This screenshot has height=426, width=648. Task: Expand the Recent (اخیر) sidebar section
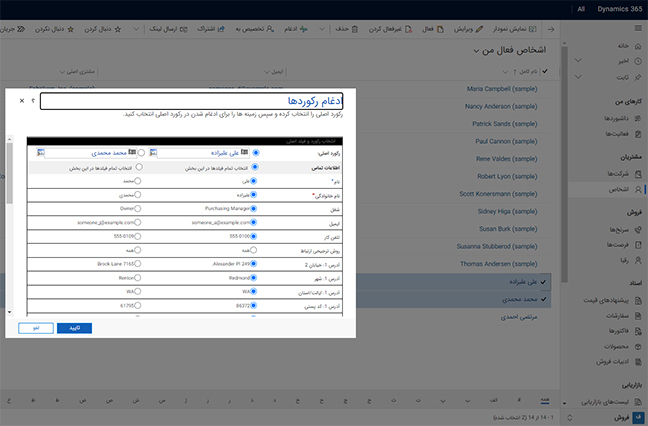(580, 61)
